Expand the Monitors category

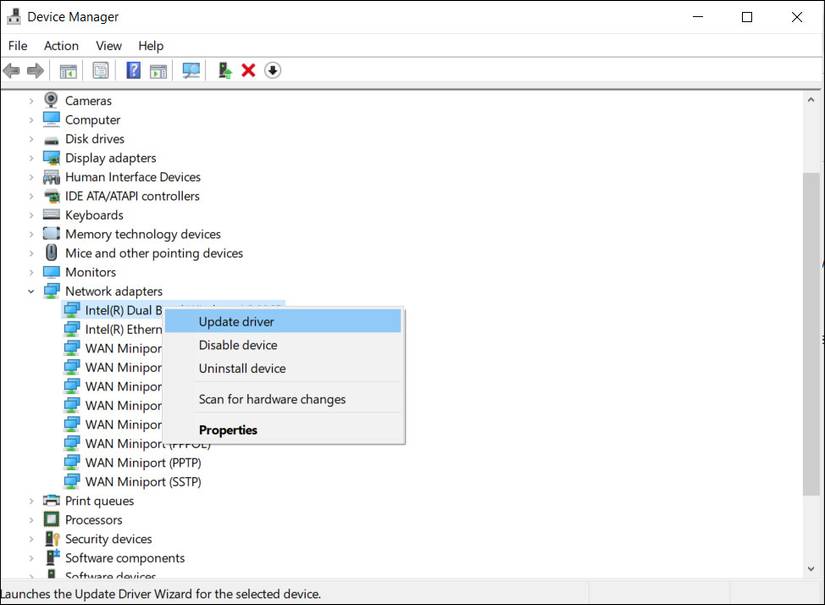point(31,272)
